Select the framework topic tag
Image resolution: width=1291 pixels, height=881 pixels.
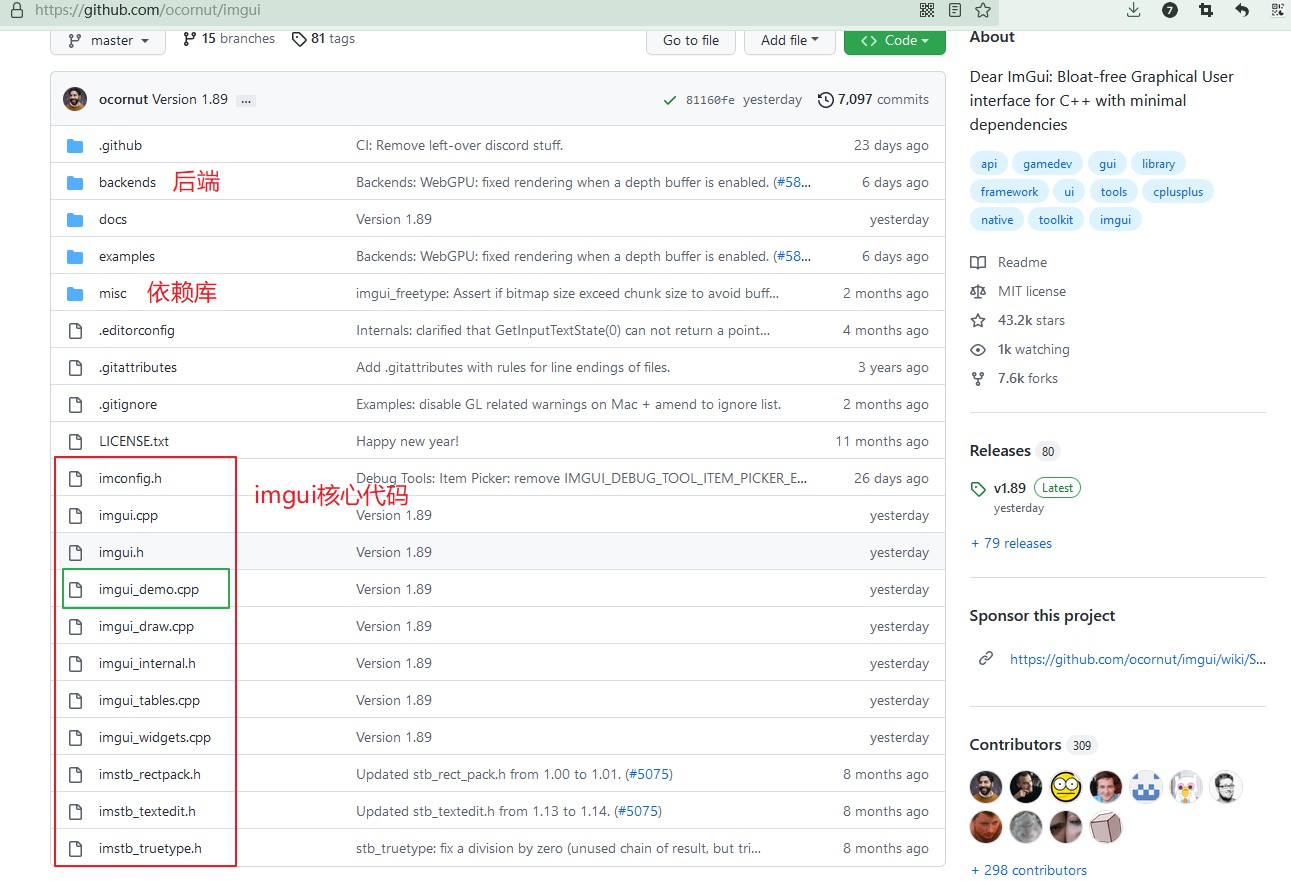click(x=1009, y=192)
